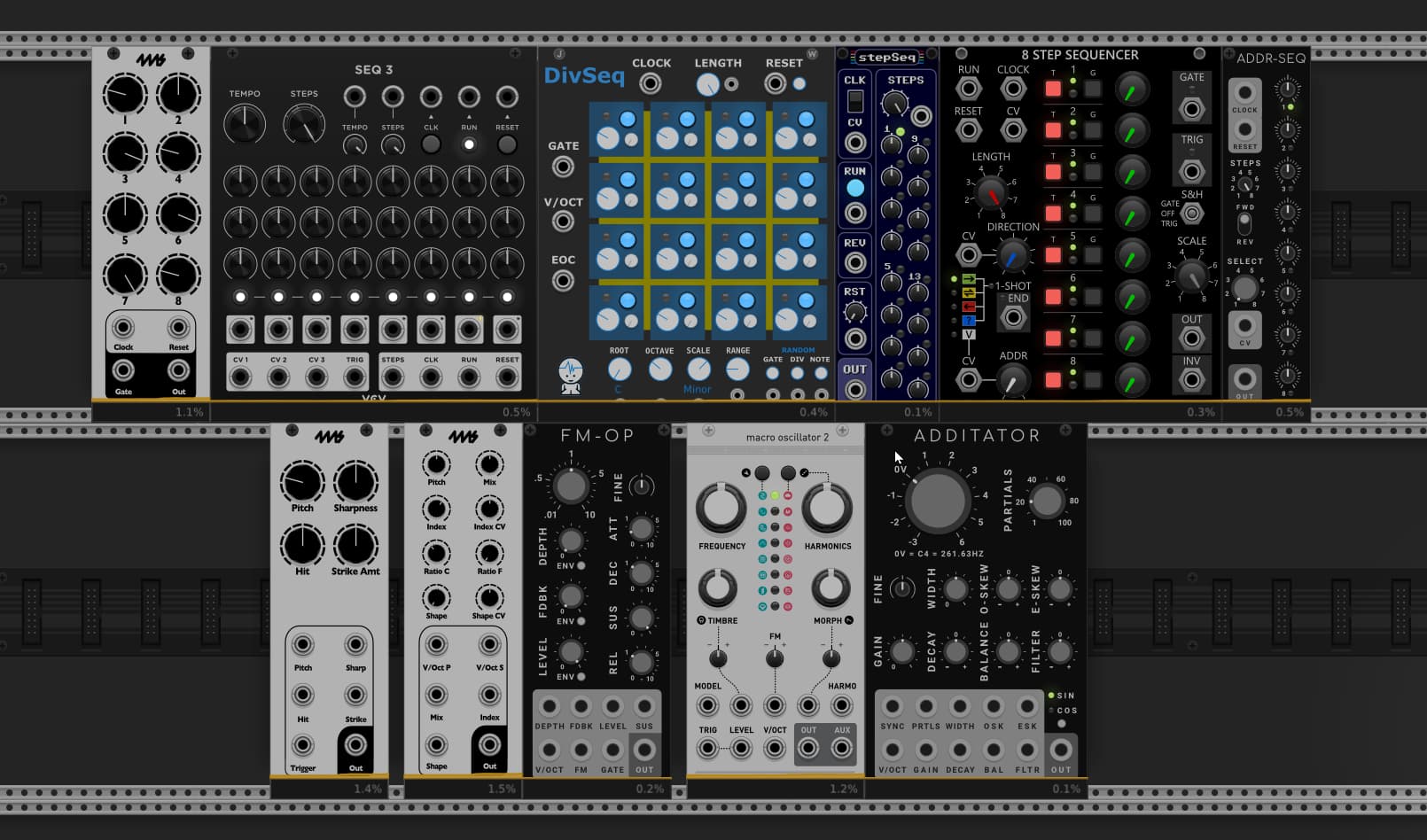Click the DivSeq doctor mascot icon

click(x=571, y=376)
